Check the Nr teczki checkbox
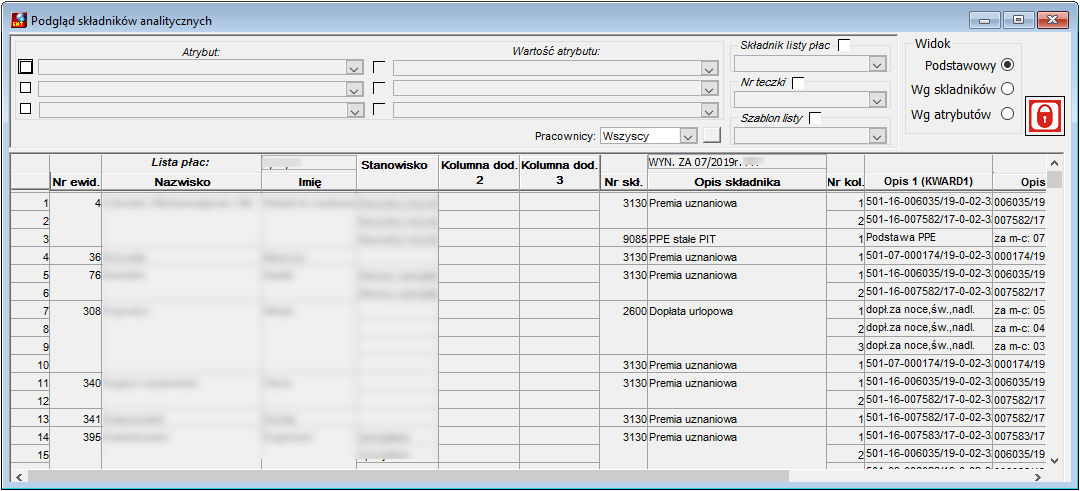Viewport: 1080px width, 491px height. point(799,82)
